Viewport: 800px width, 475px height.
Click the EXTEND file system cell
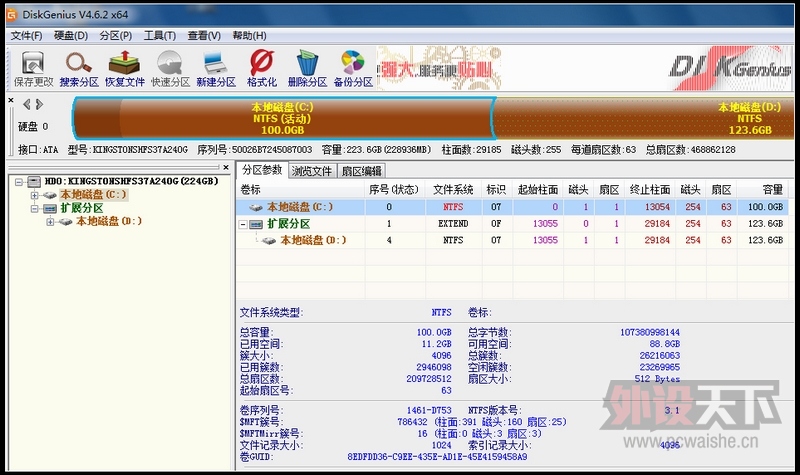[453, 224]
